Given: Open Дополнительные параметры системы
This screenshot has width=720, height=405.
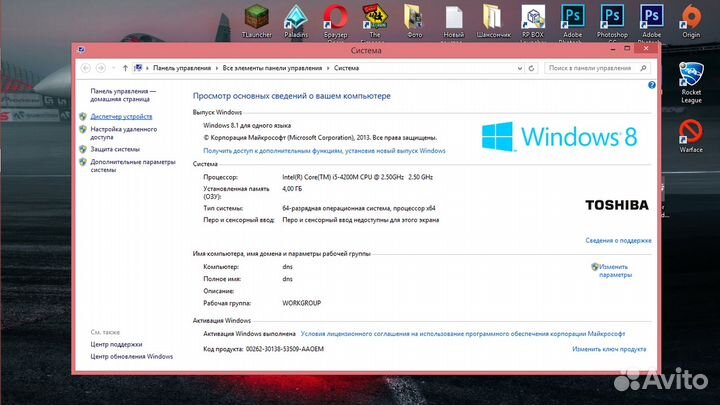Looking at the screenshot, I should pyautogui.click(x=133, y=166).
